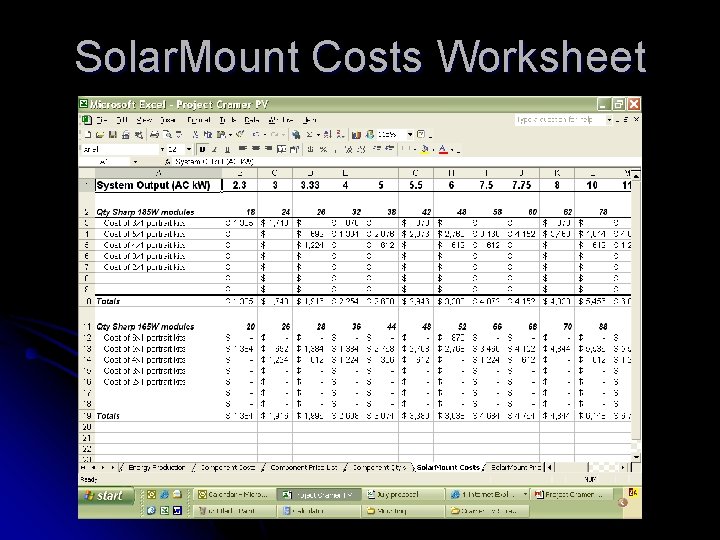Open the Format menu
Viewport: 720px width, 540px height.
pyautogui.click(x=198, y=120)
